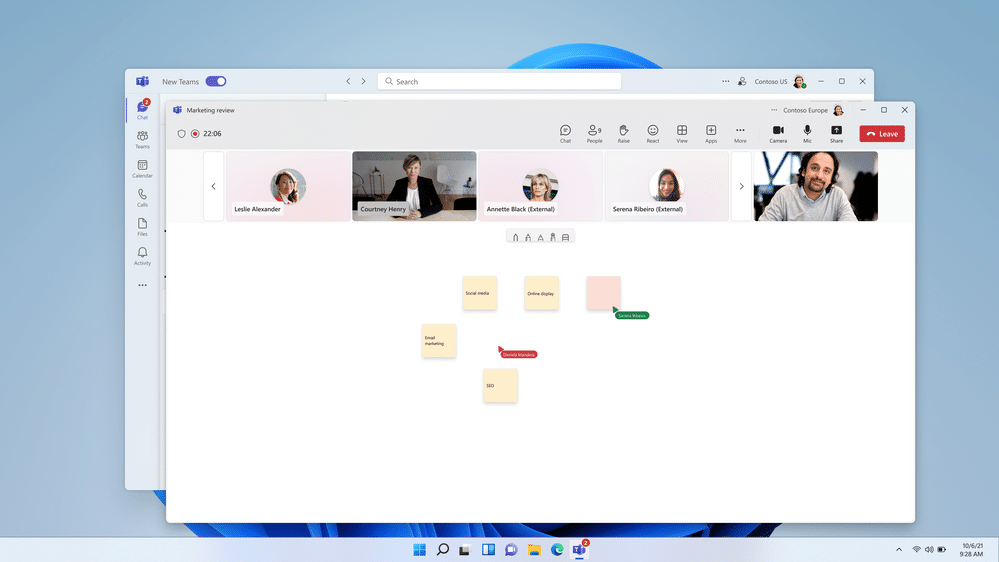This screenshot has width=999, height=562.
Task: Select the SEO sticky note
Action: (x=500, y=385)
